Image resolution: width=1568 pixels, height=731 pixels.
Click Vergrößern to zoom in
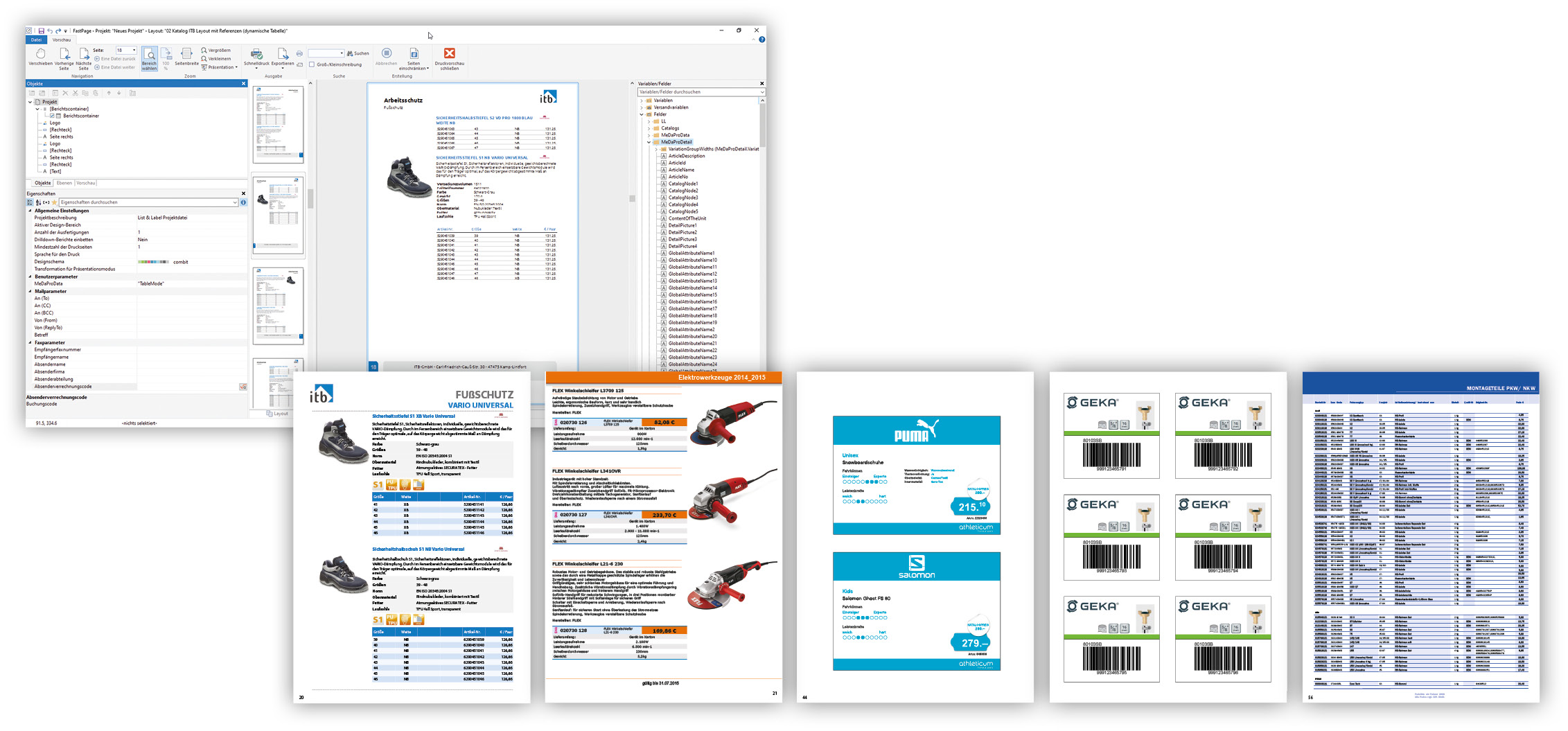click(216, 50)
